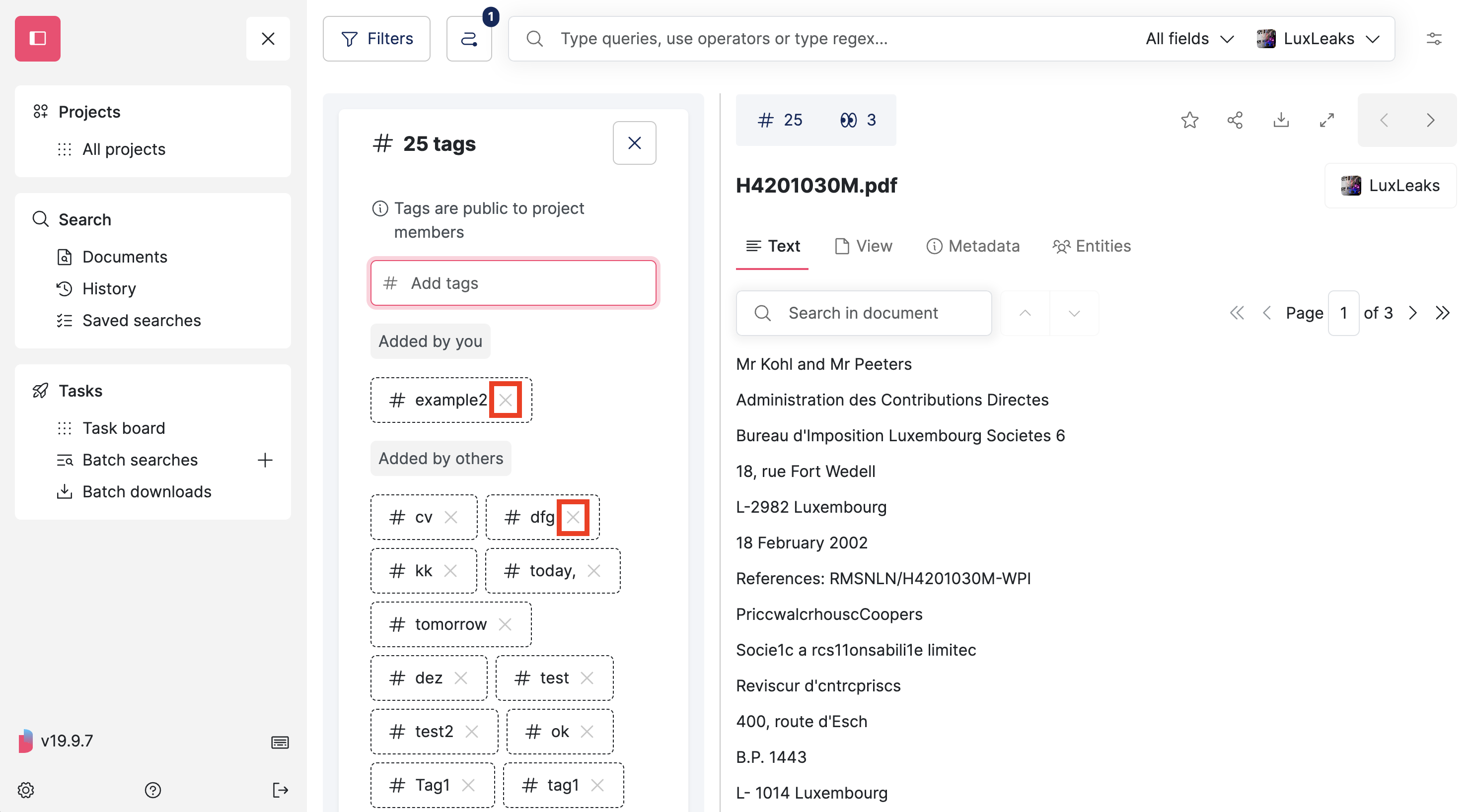Expand the All fields dropdown
The image size is (1470, 812).
pos(1190,38)
